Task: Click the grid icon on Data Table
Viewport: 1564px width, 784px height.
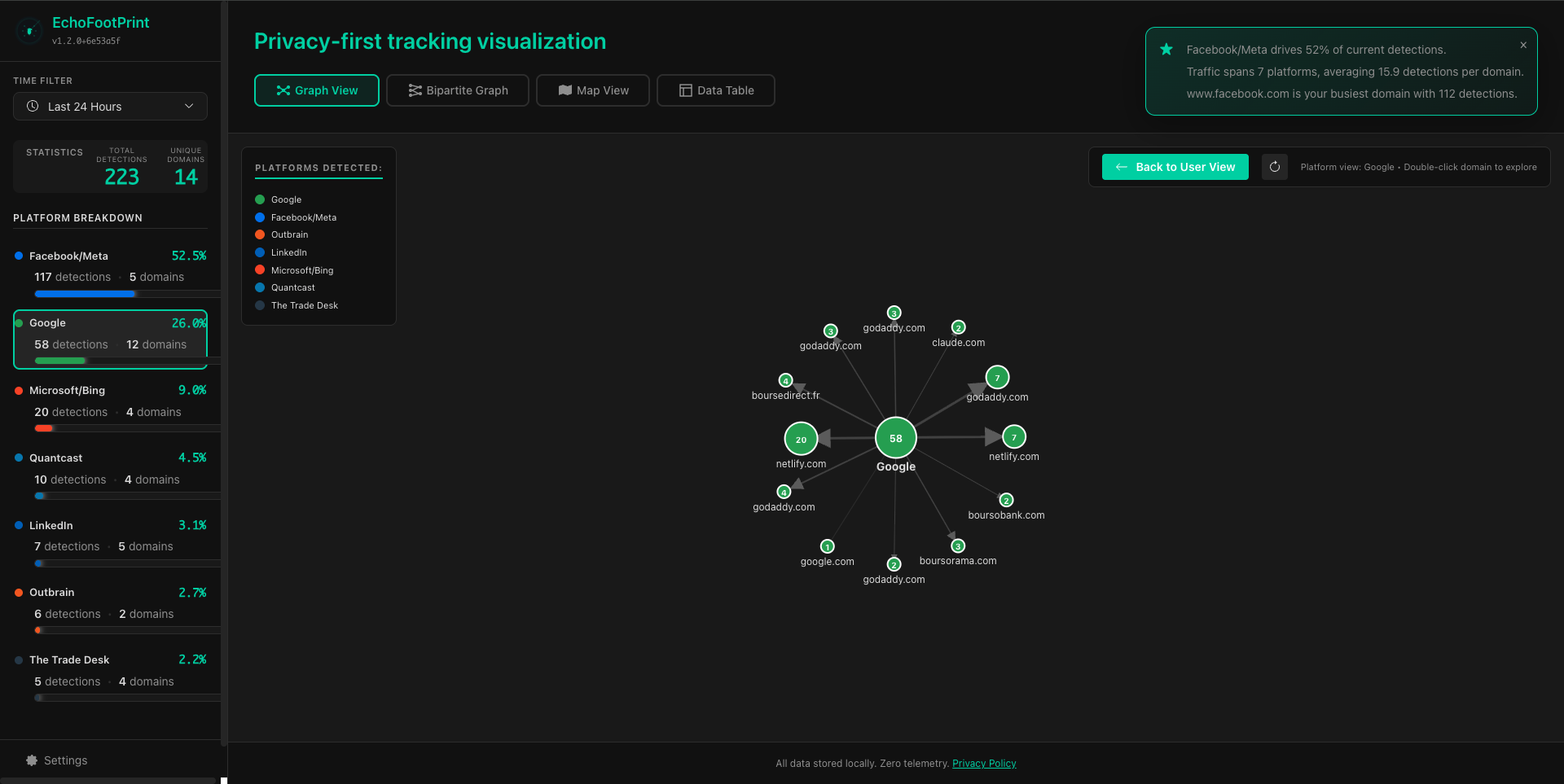Action: (685, 90)
